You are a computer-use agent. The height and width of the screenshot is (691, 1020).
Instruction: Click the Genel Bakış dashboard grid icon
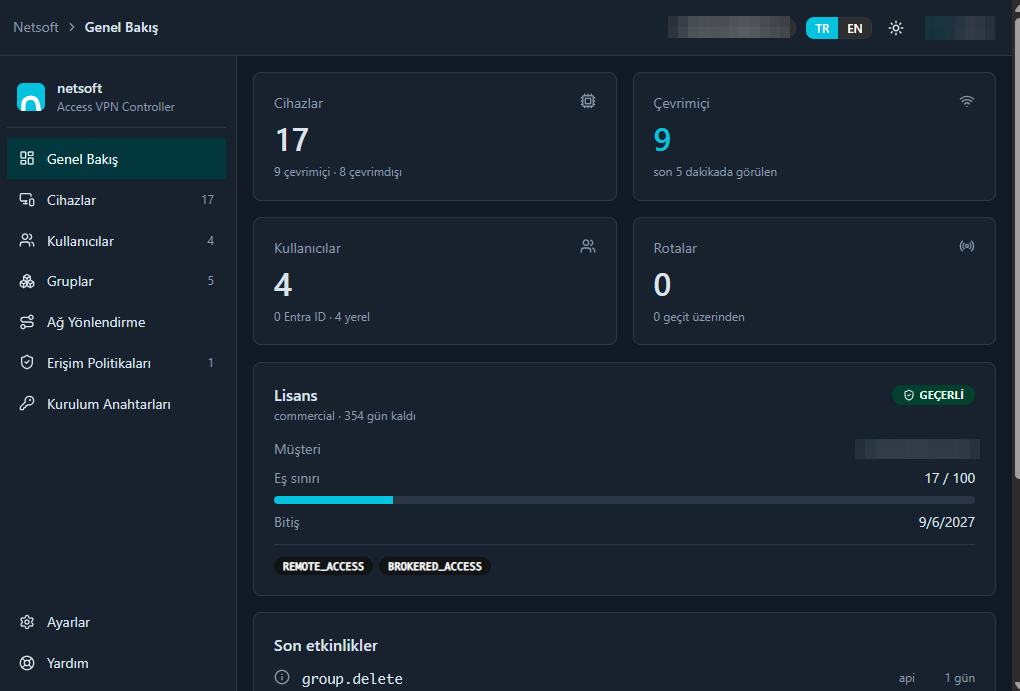pyautogui.click(x=27, y=158)
